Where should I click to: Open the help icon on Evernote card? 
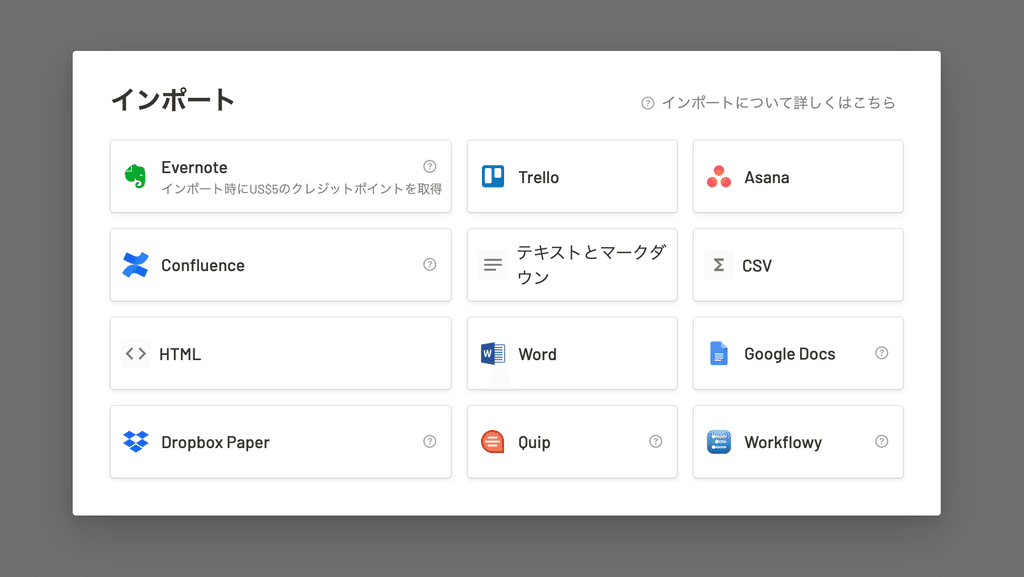(x=429, y=166)
